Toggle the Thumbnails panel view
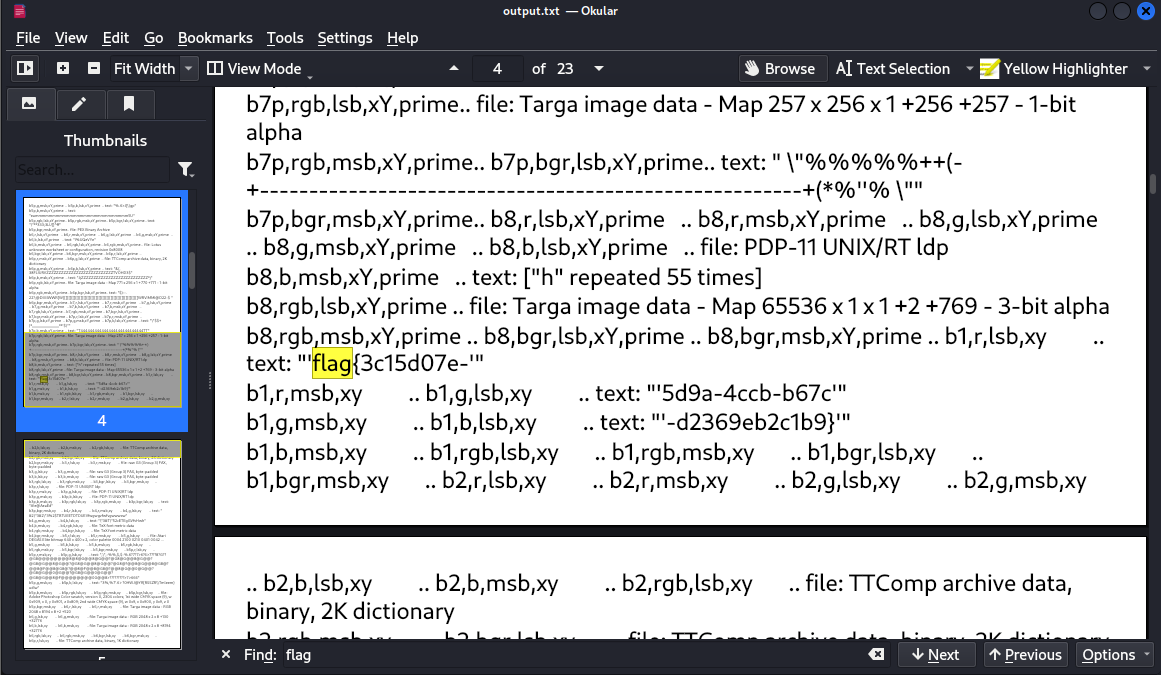 [x=31, y=104]
